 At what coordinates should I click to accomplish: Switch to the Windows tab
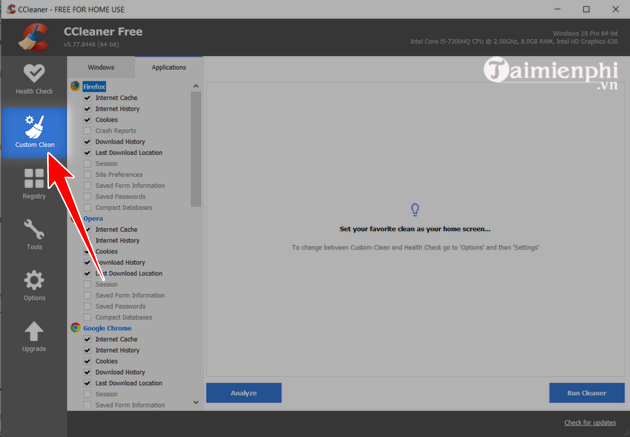coord(101,67)
